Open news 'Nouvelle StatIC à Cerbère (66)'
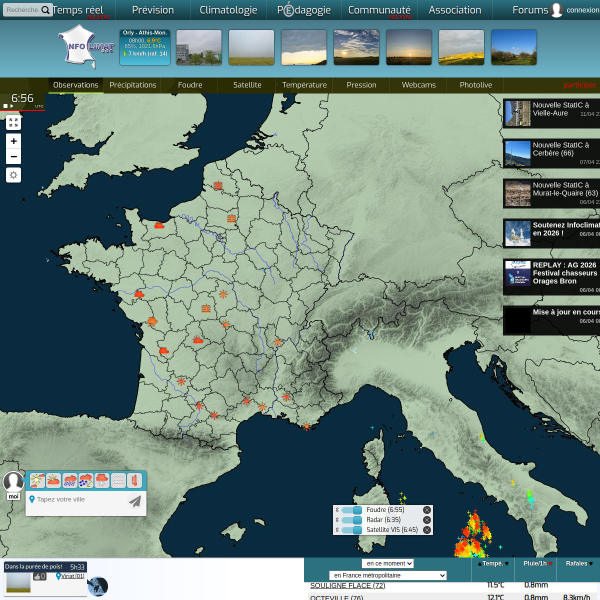Screen dimensions: 600x600 pyautogui.click(x=551, y=153)
